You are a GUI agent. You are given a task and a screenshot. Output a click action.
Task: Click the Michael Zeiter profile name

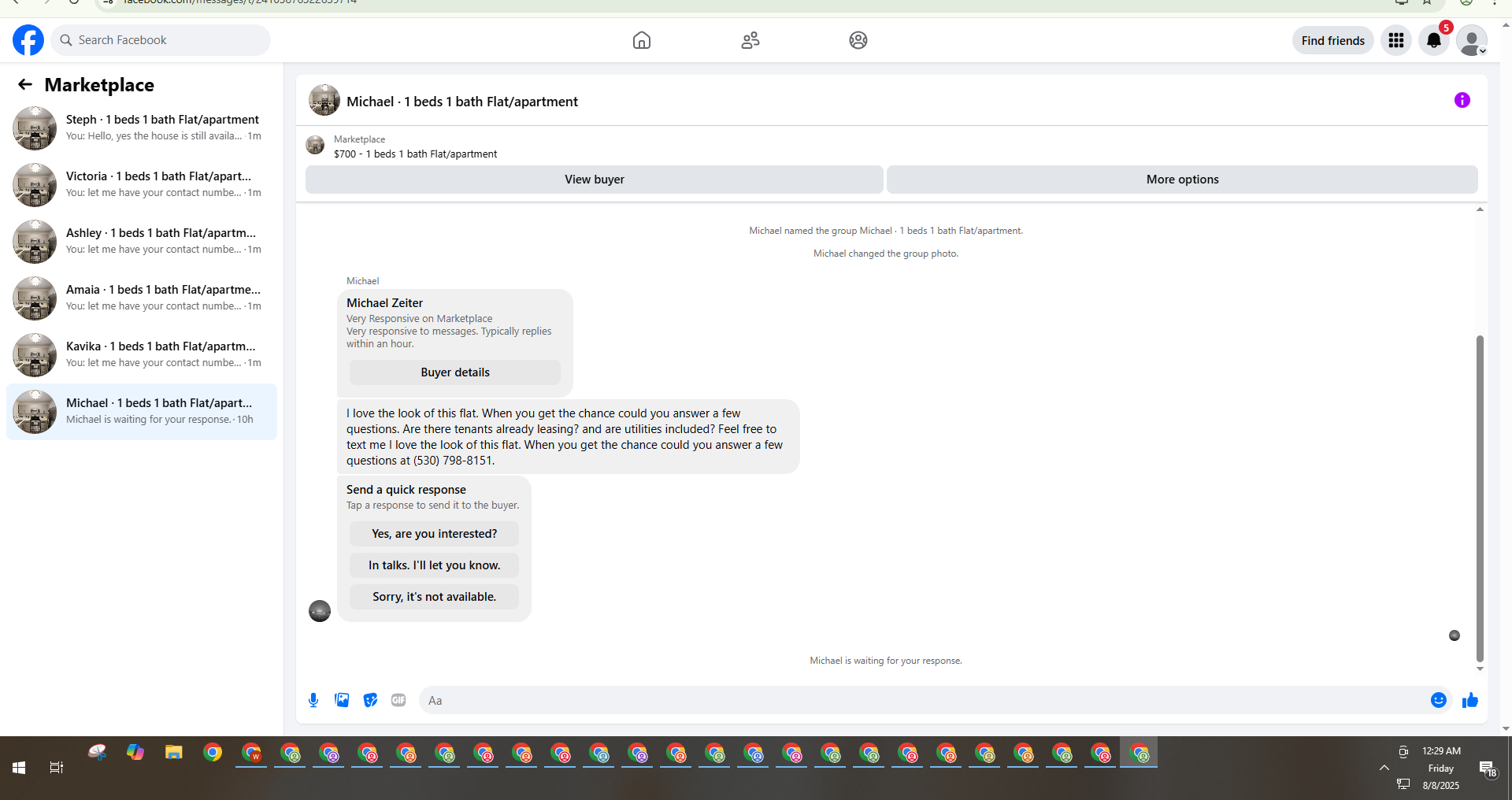pyautogui.click(x=385, y=303)
